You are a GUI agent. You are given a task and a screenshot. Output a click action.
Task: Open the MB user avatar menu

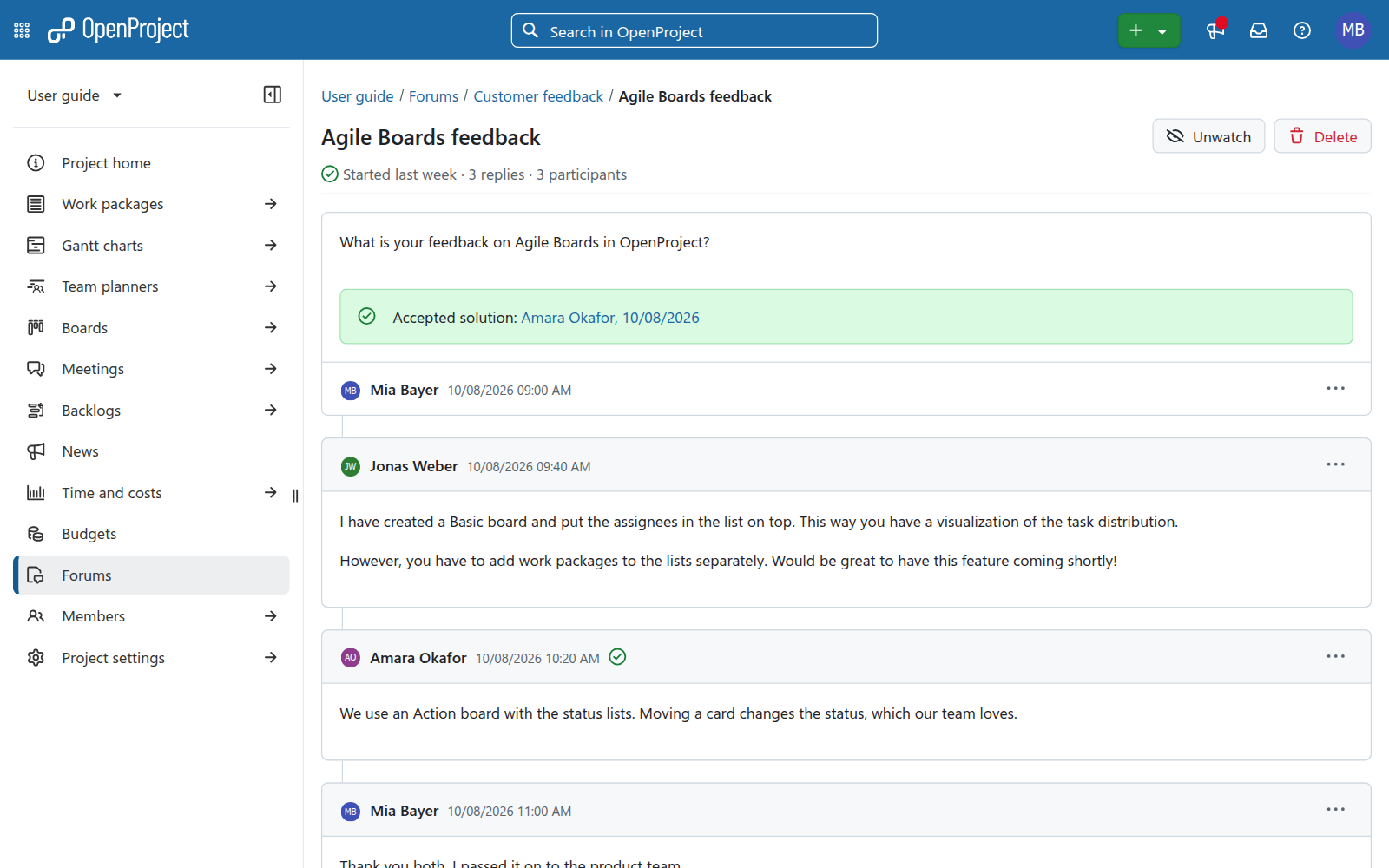(1353, 30)
